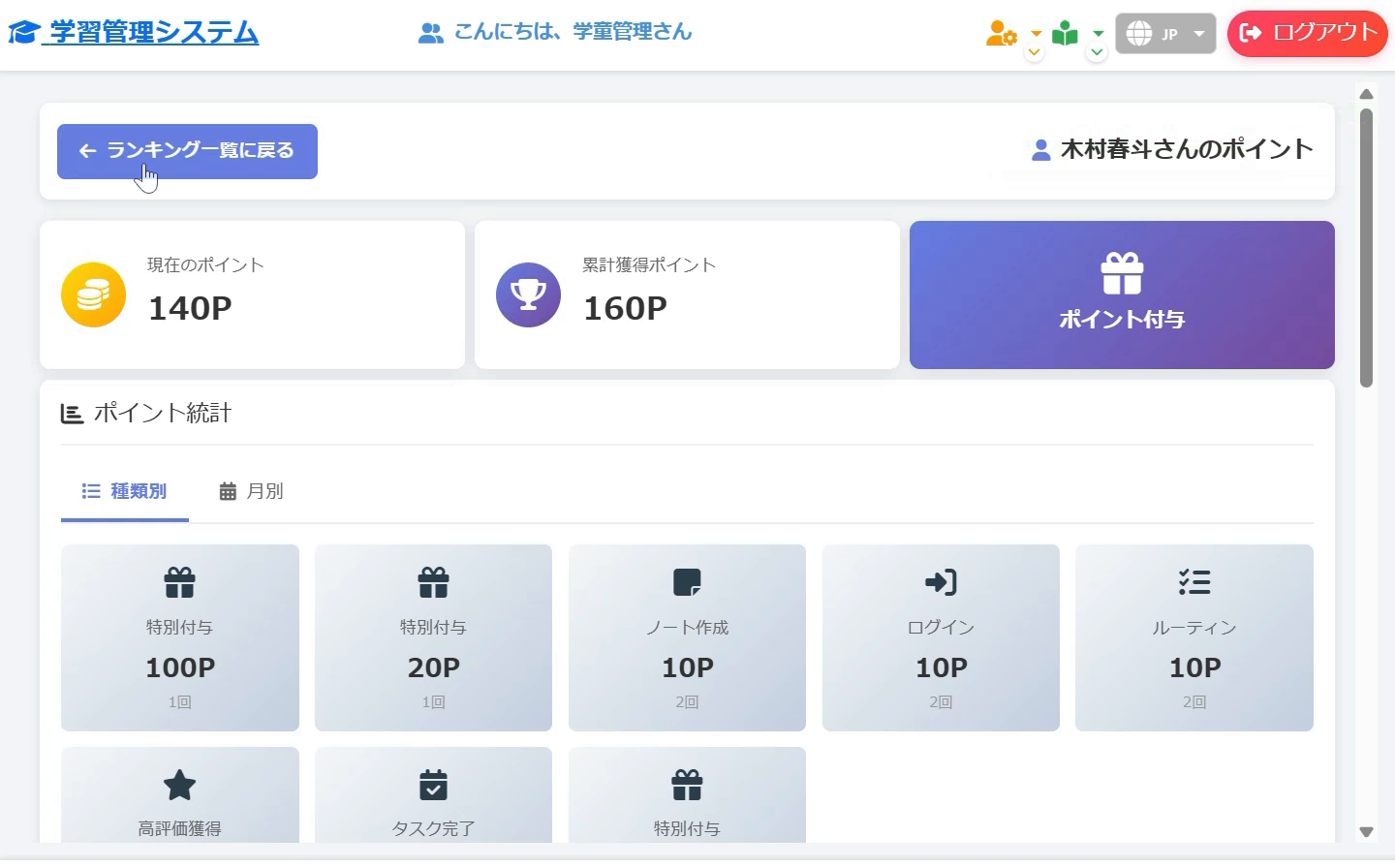Expand the green caret next to reader icon
This screenshot has width=1395, height=868.
point(1098,33)
